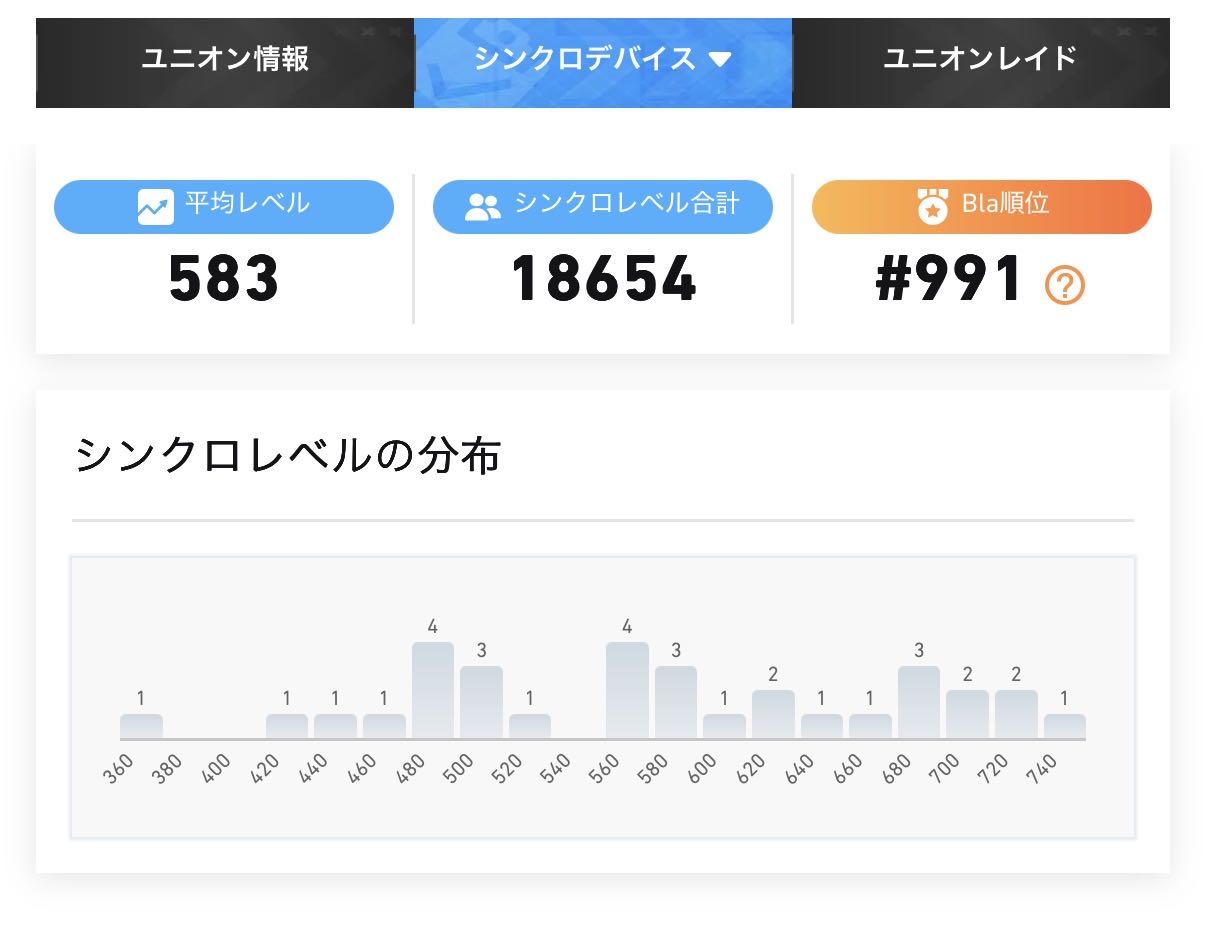Click the histogram bar at level 360
This screenshot has height=931, width=1206.
(141, 726)
